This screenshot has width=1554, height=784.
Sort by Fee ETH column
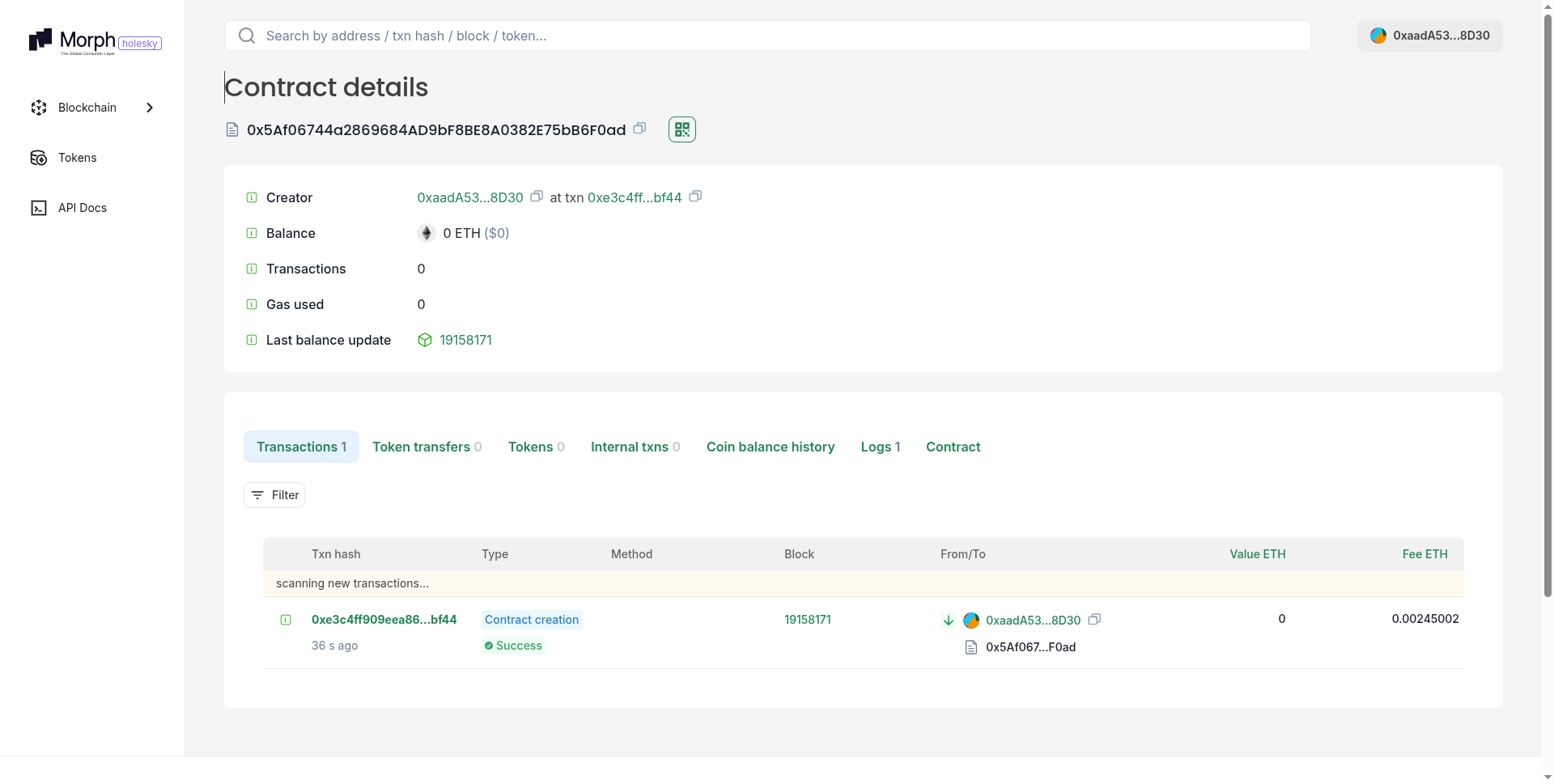(x=1425, y=554)
